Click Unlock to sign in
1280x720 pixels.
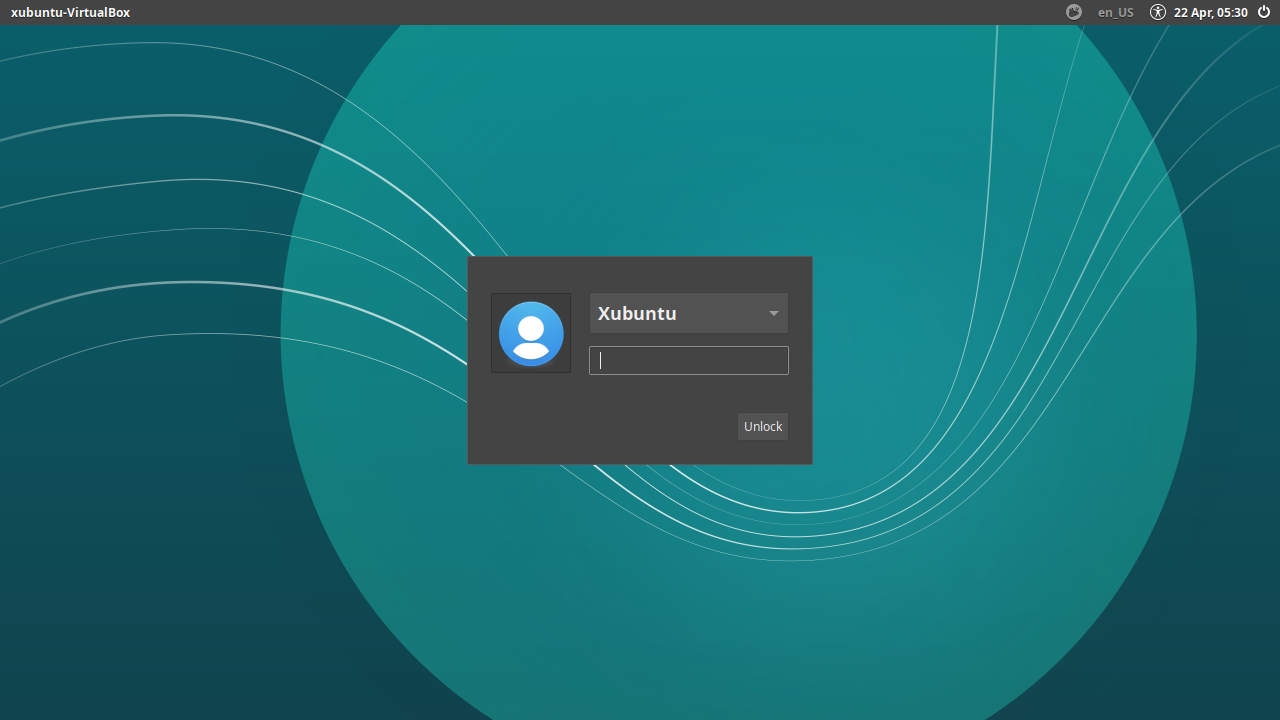(762, 426)
